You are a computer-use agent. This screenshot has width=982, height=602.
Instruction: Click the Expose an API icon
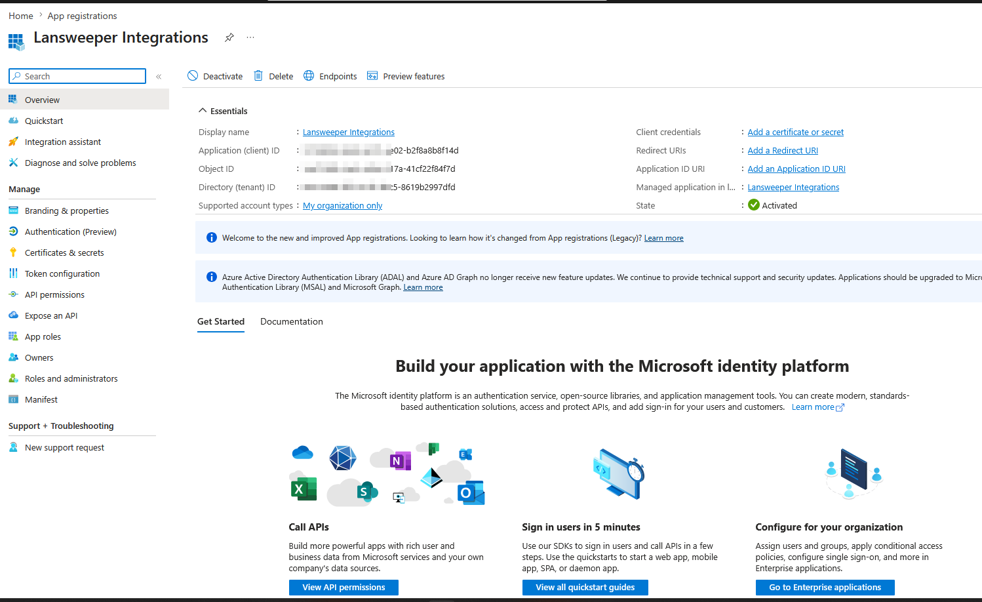[13, 315]
